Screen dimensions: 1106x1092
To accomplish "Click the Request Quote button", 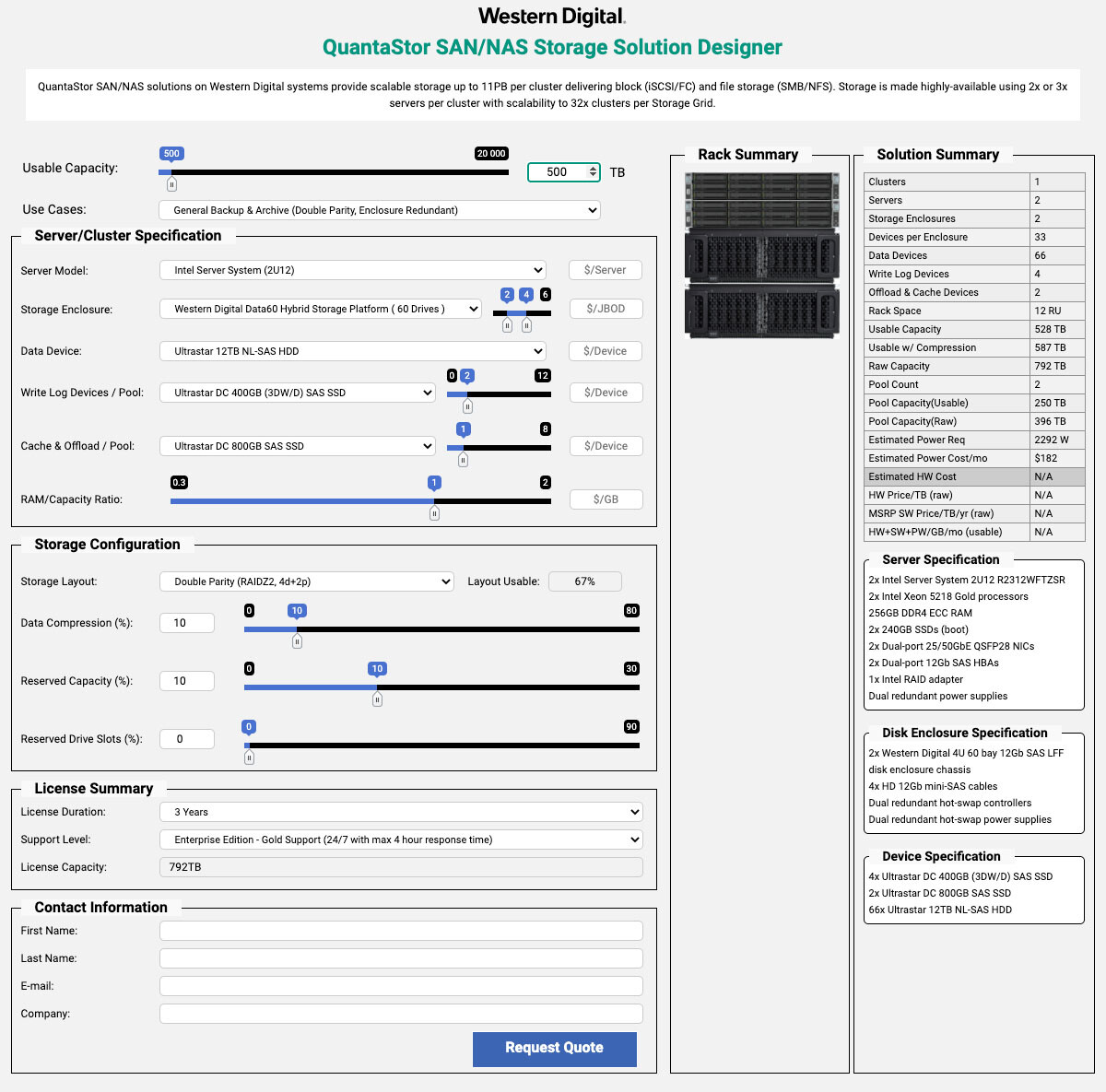I will (x=555, y=1049).
